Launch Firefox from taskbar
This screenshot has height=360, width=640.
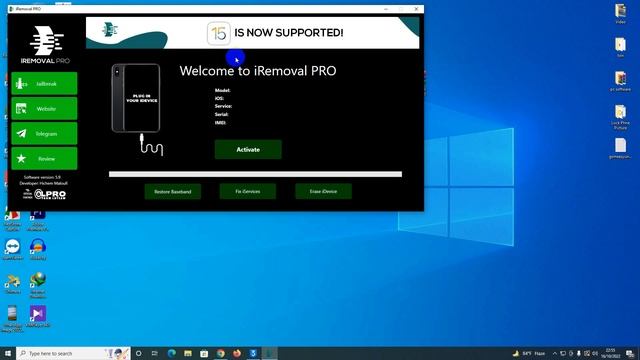[x=237, y=353]
